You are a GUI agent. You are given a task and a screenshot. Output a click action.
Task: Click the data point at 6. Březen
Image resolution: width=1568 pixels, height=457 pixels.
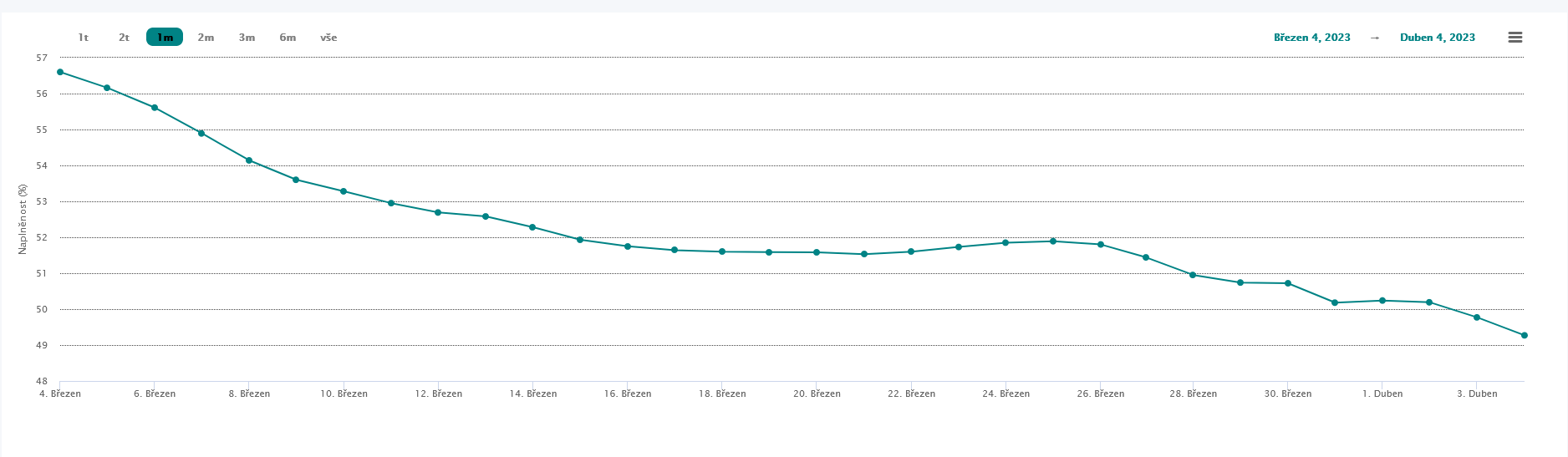(x=155, y=108)
